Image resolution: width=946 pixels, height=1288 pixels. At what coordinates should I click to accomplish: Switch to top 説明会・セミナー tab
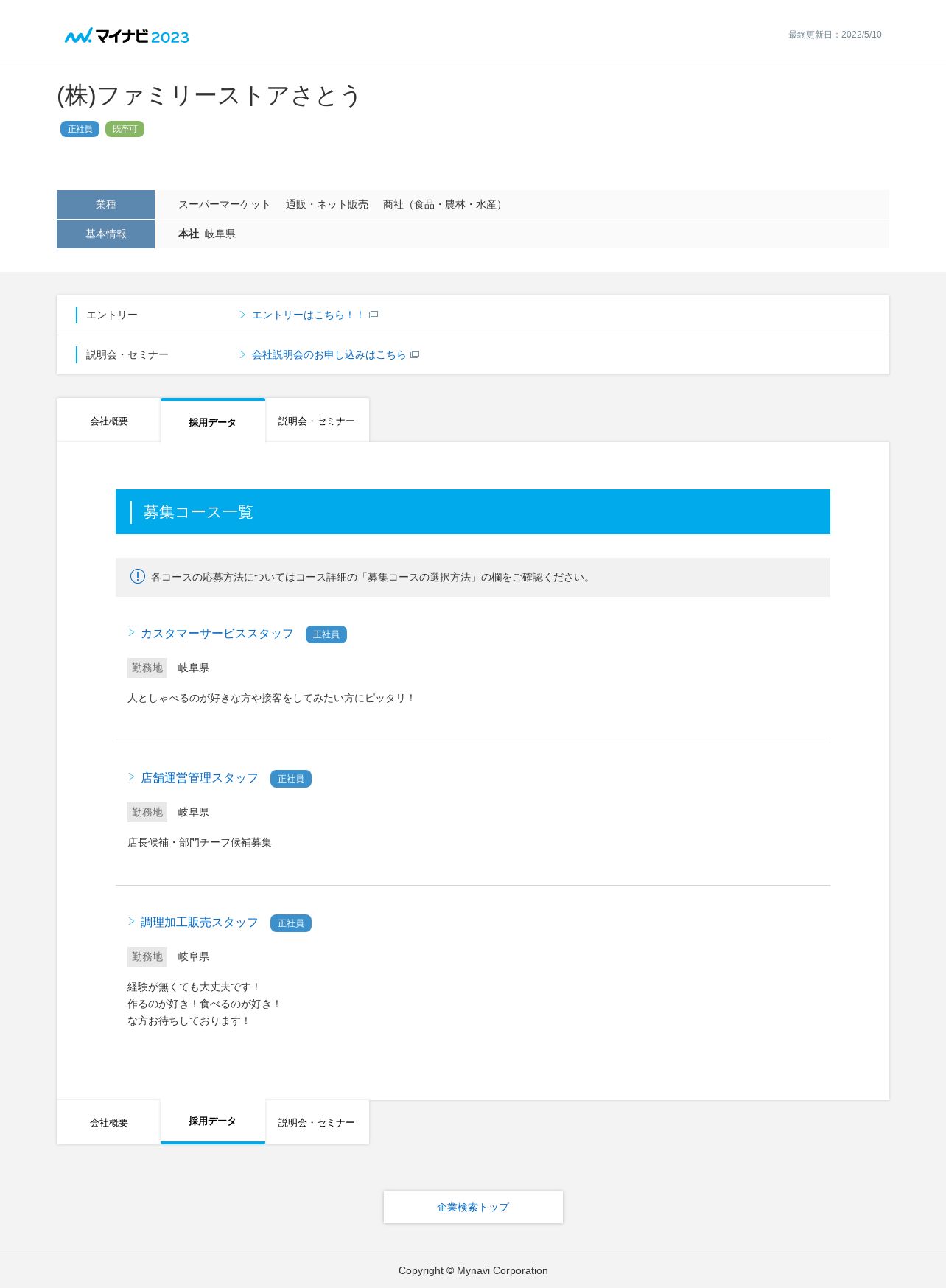[318, 421]
